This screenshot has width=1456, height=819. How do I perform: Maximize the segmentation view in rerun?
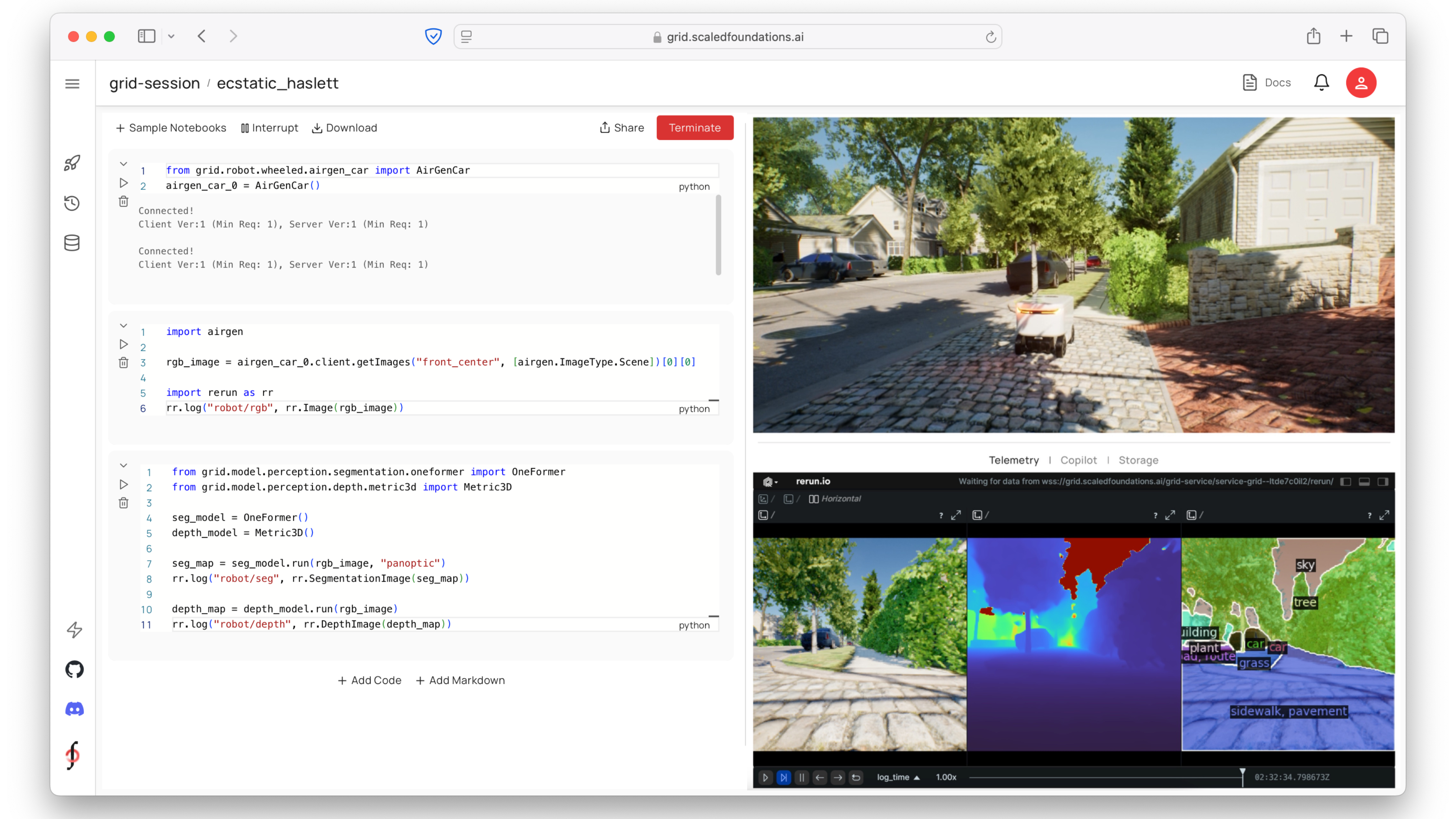(1384, 515)
